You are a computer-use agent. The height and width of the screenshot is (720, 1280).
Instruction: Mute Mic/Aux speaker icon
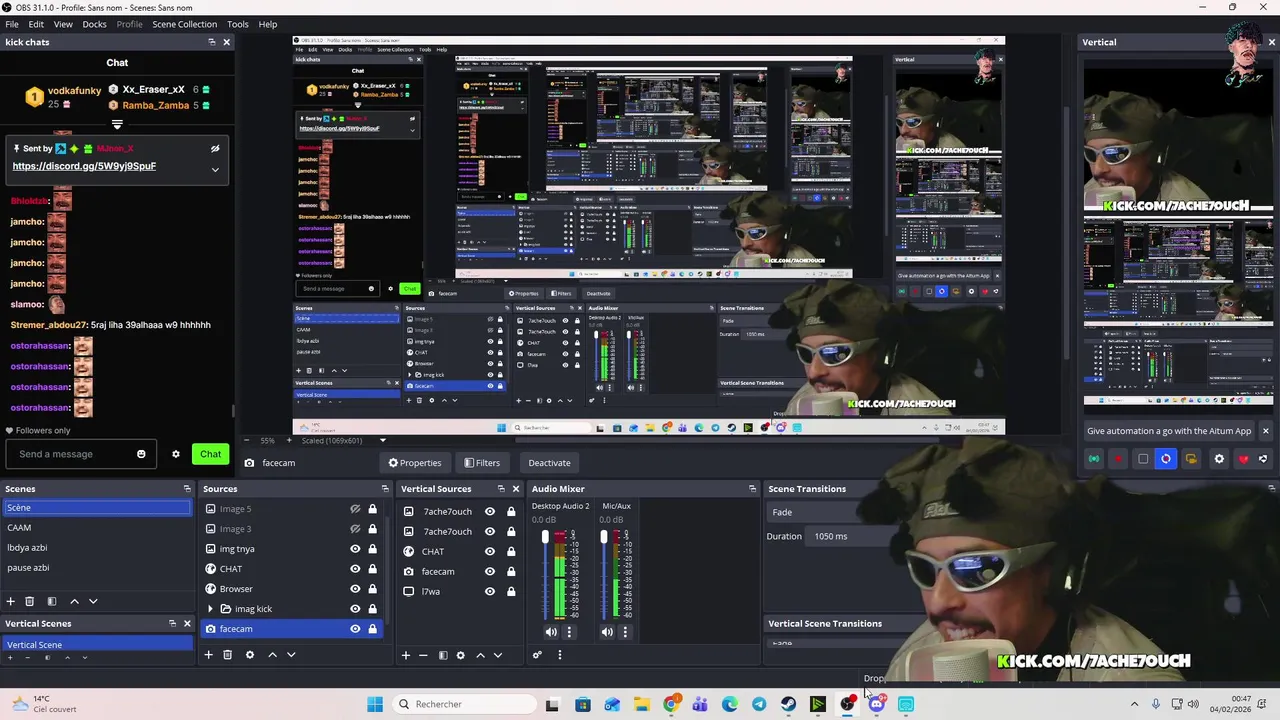pyautogui.click(x=607, y=632)
